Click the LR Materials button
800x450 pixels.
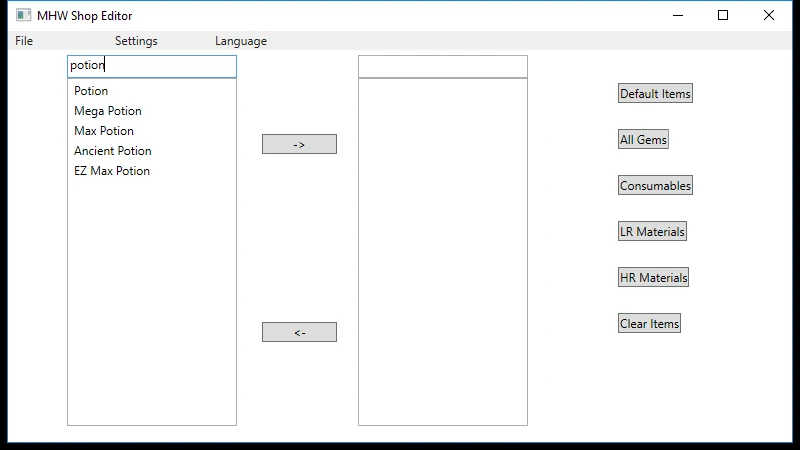pyautogui.click(x=652, y=232)
